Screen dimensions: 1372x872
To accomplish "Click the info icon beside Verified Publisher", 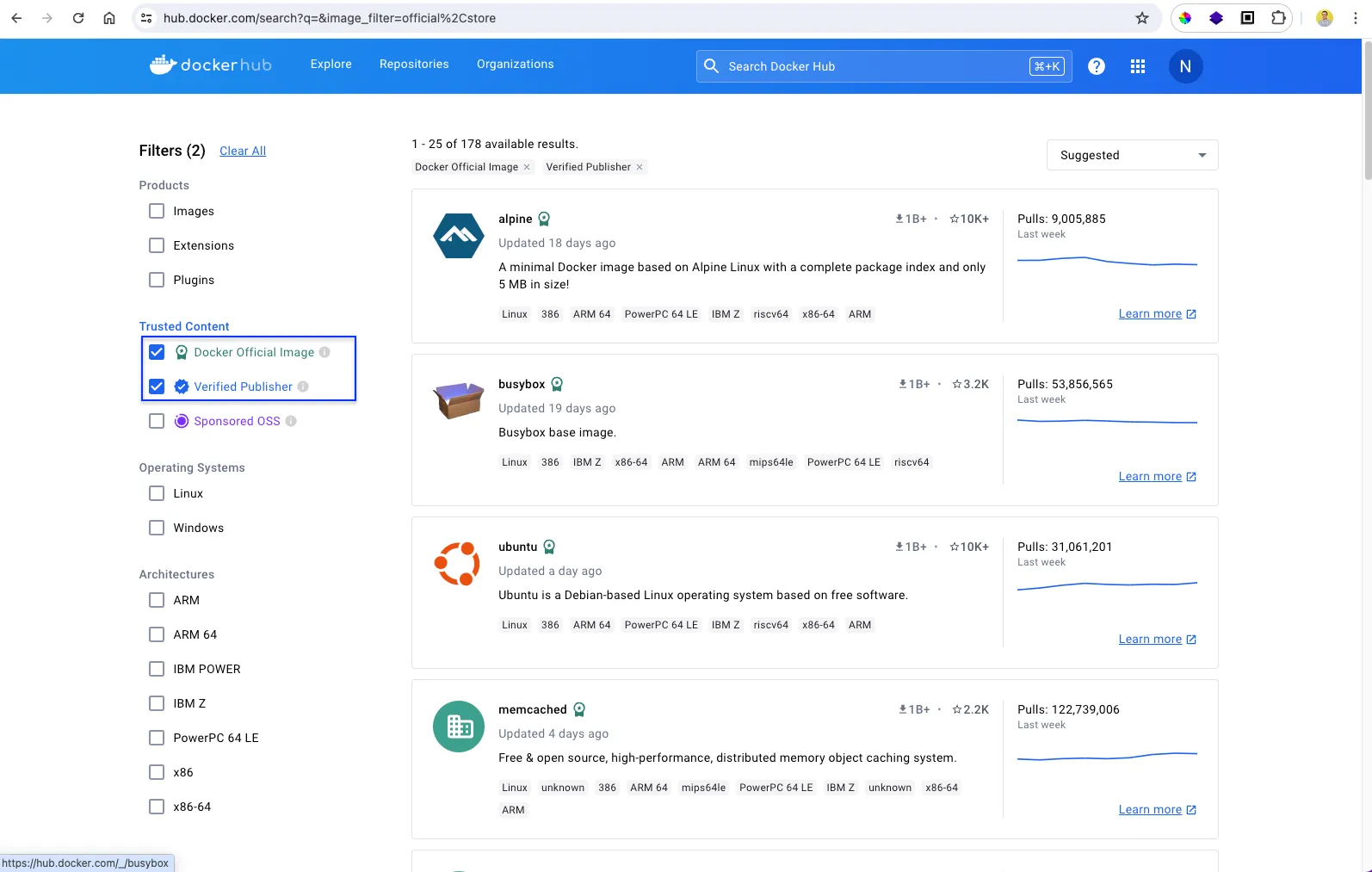I will pos(303,387).
